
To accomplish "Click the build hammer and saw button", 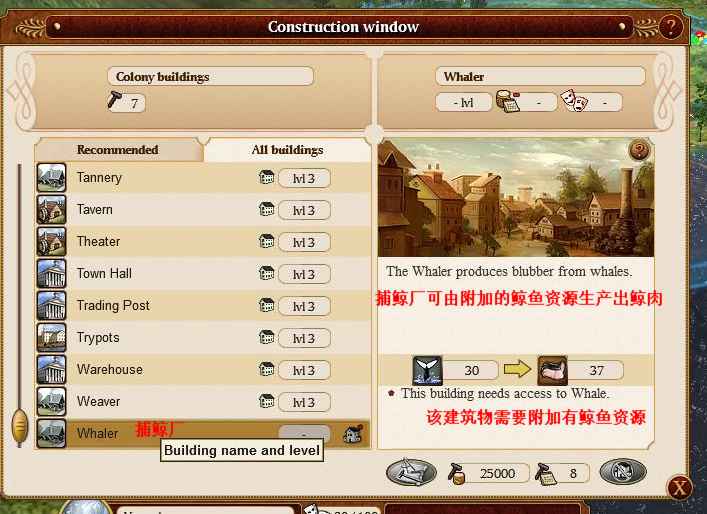I will point(411,472).
